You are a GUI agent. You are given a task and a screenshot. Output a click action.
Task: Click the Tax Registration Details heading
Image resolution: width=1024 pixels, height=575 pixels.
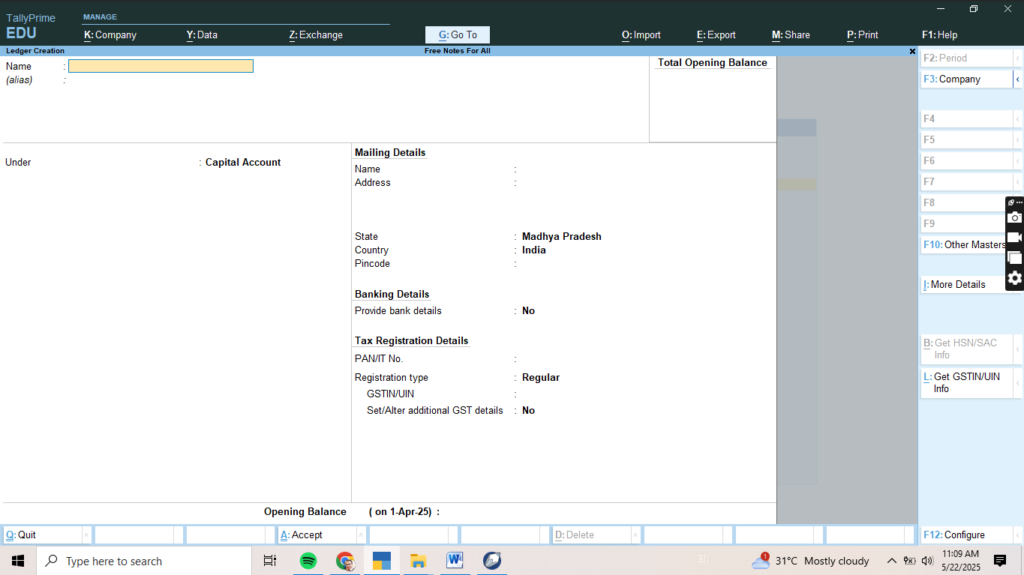click(x=411, y=340)
